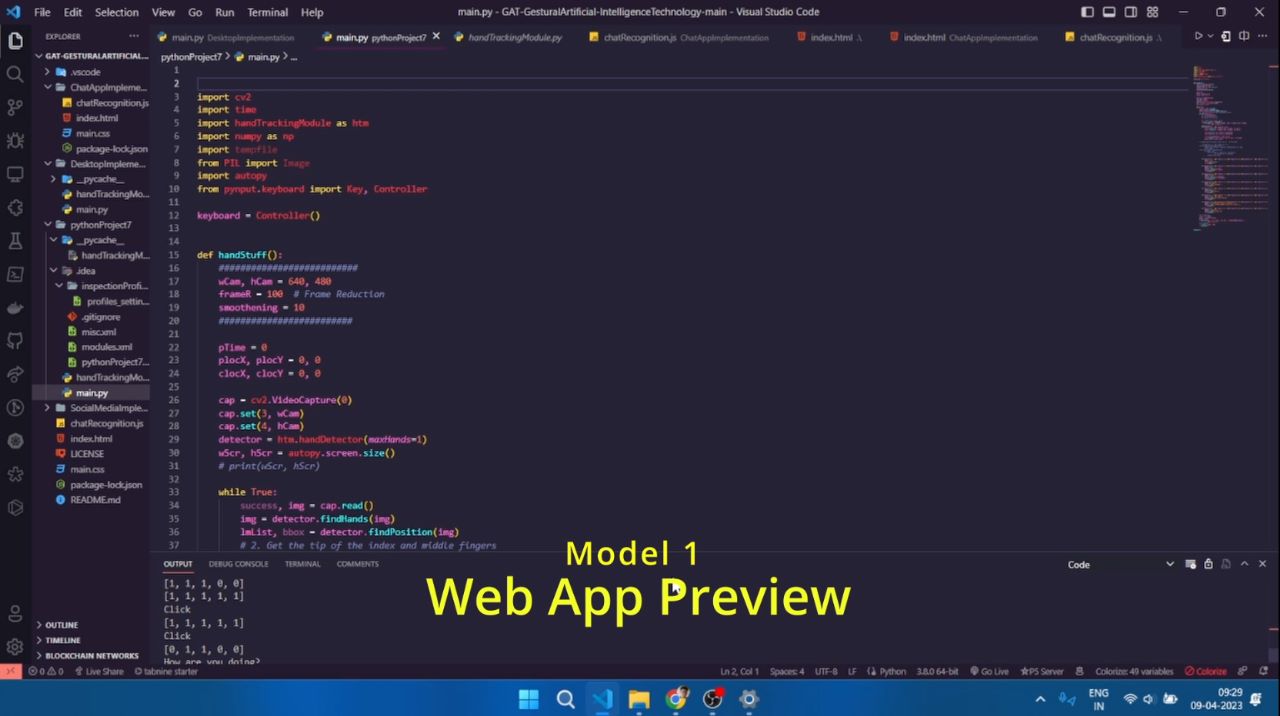Click pythonProject7 in the breadcrumb
The image size is (1280, 716).
[191, 57]
